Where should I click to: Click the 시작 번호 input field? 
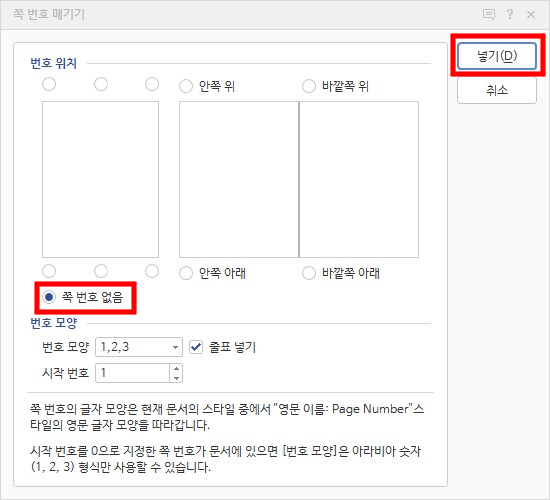point(133,373)
